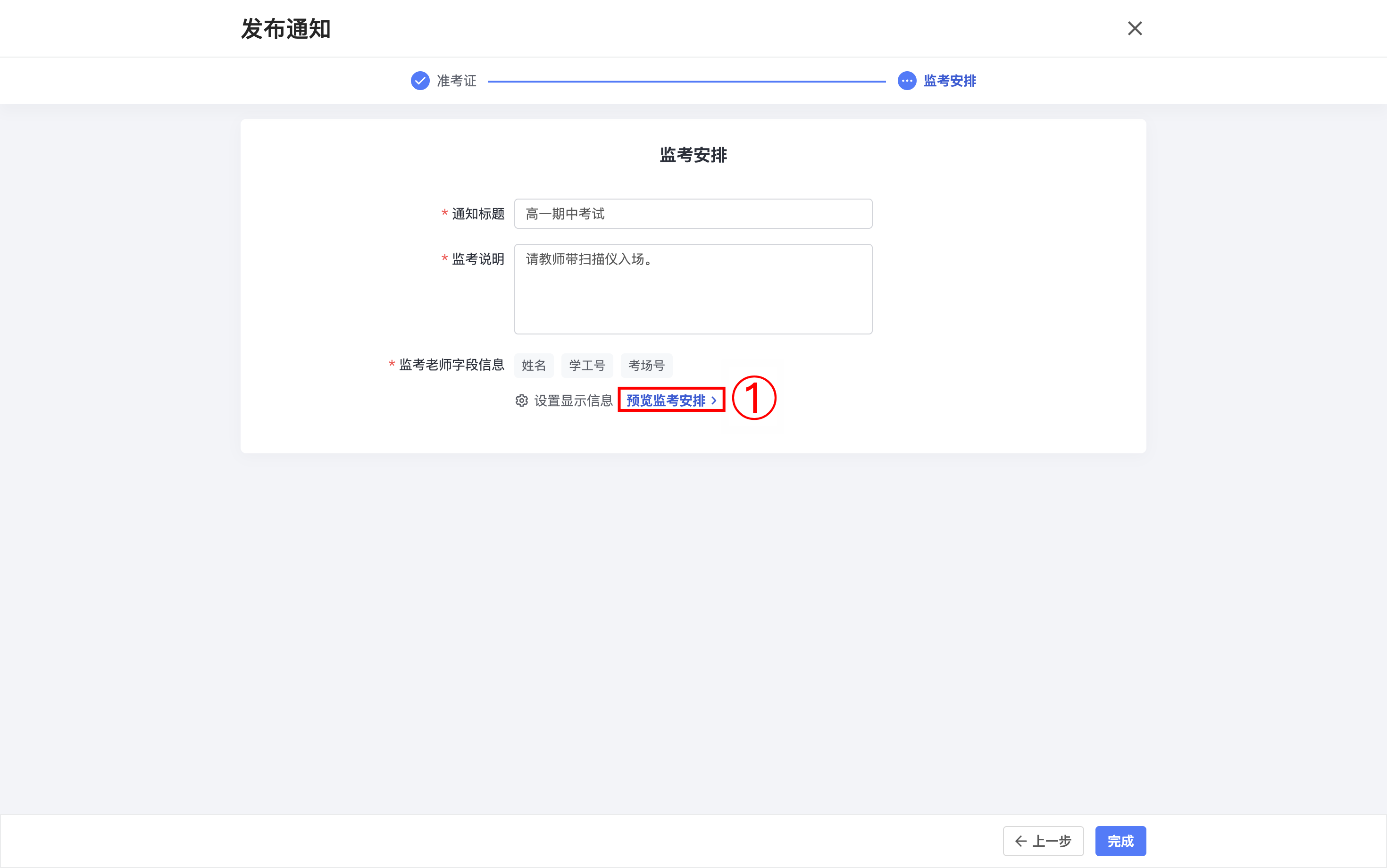Click the 监考说明 field label

pos(477,259)
